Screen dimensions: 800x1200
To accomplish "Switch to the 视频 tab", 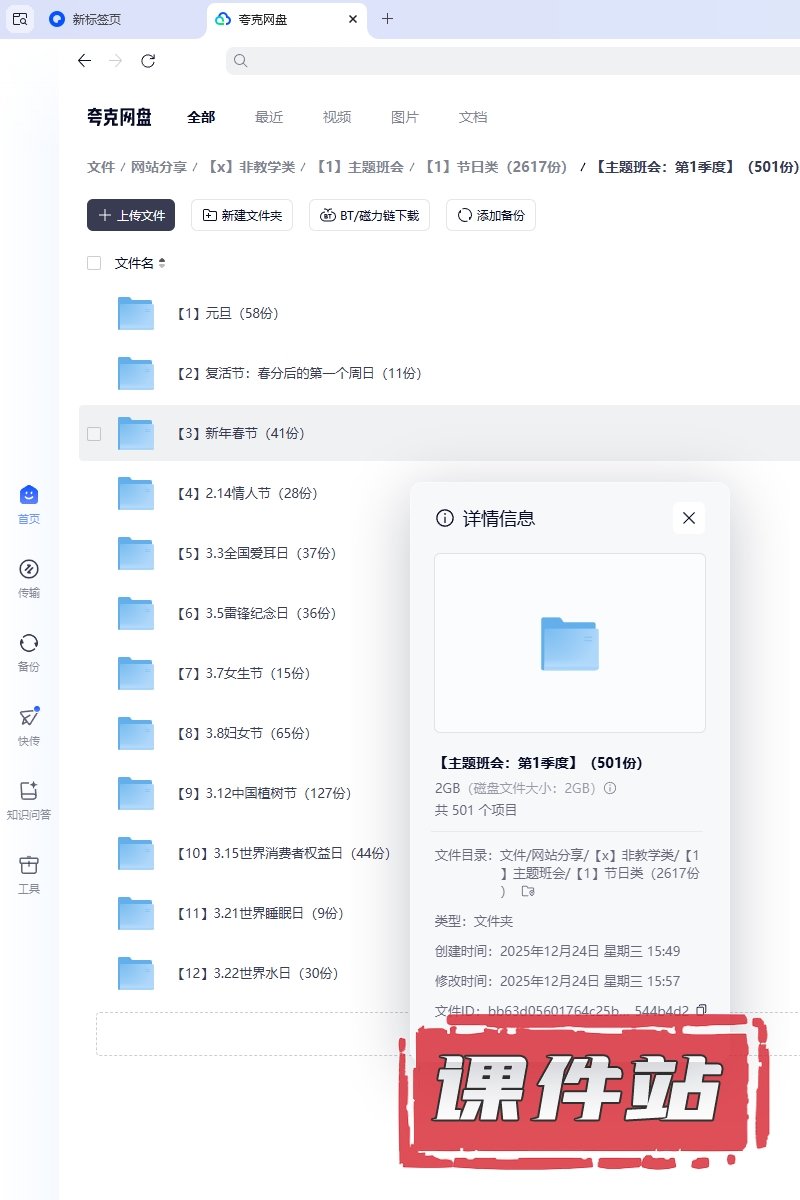I will pyautogui.click(x=337, y=117).
